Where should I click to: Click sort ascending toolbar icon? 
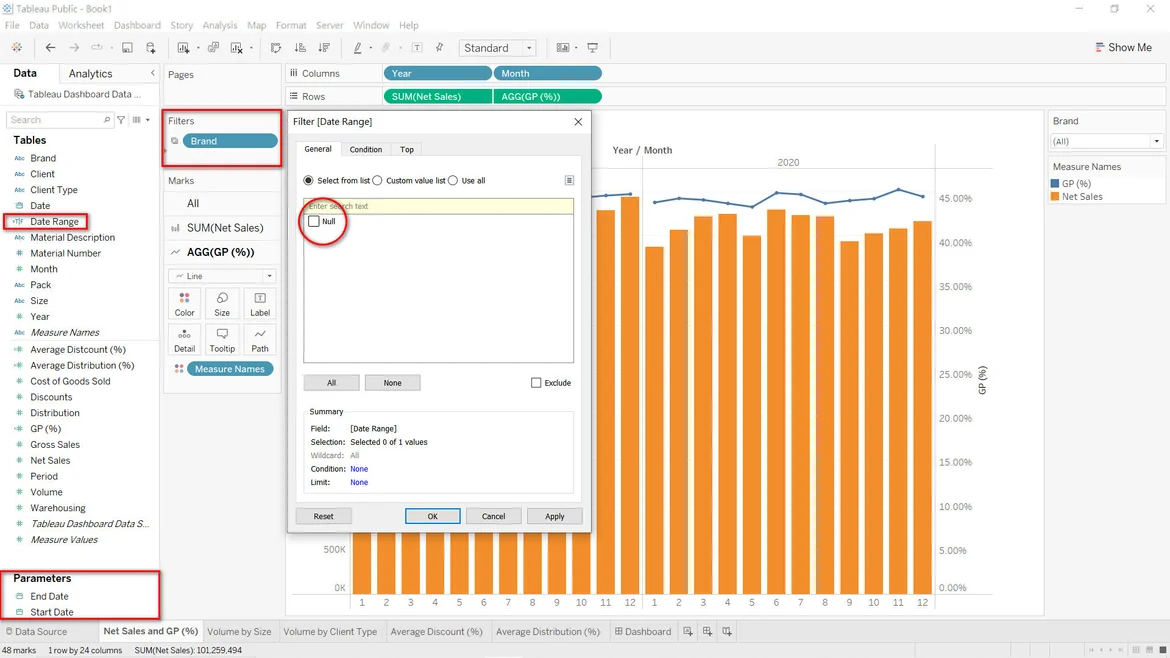coord(300,48)
